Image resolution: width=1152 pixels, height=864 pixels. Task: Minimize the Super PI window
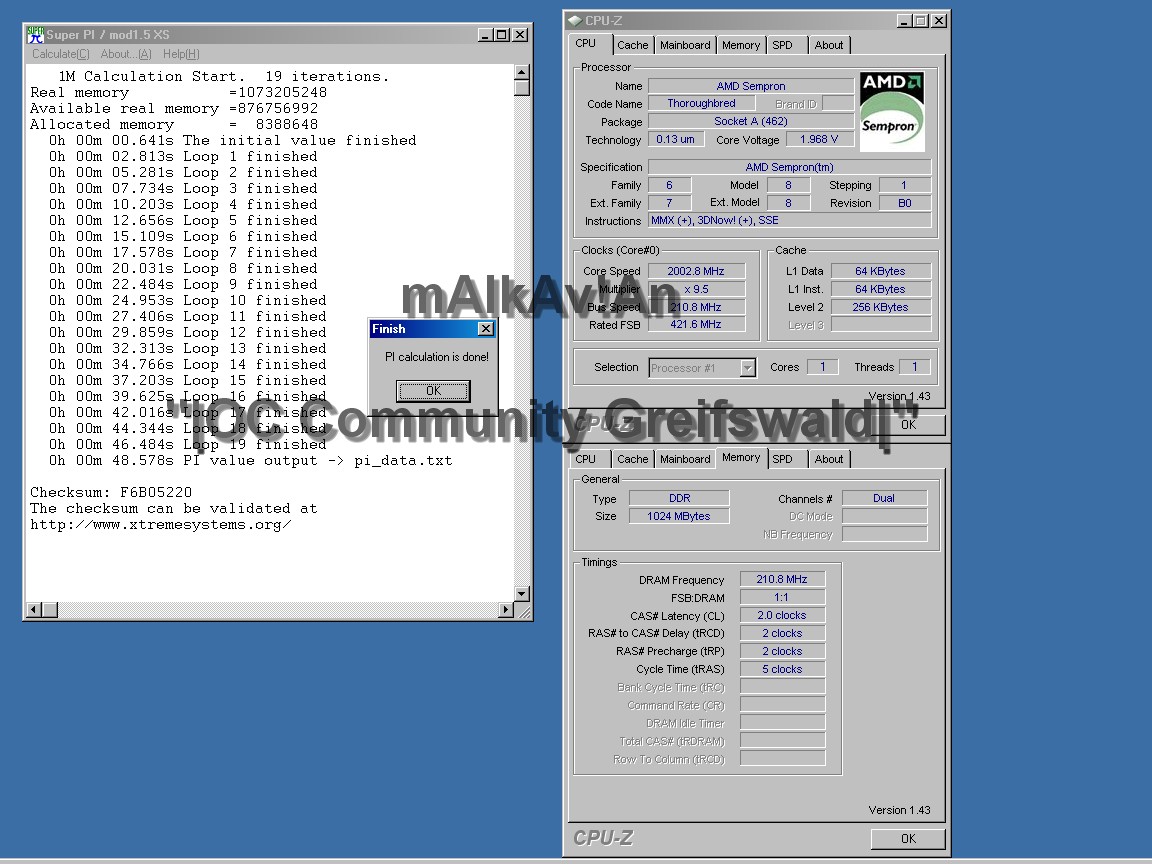[x=485, y=35]
